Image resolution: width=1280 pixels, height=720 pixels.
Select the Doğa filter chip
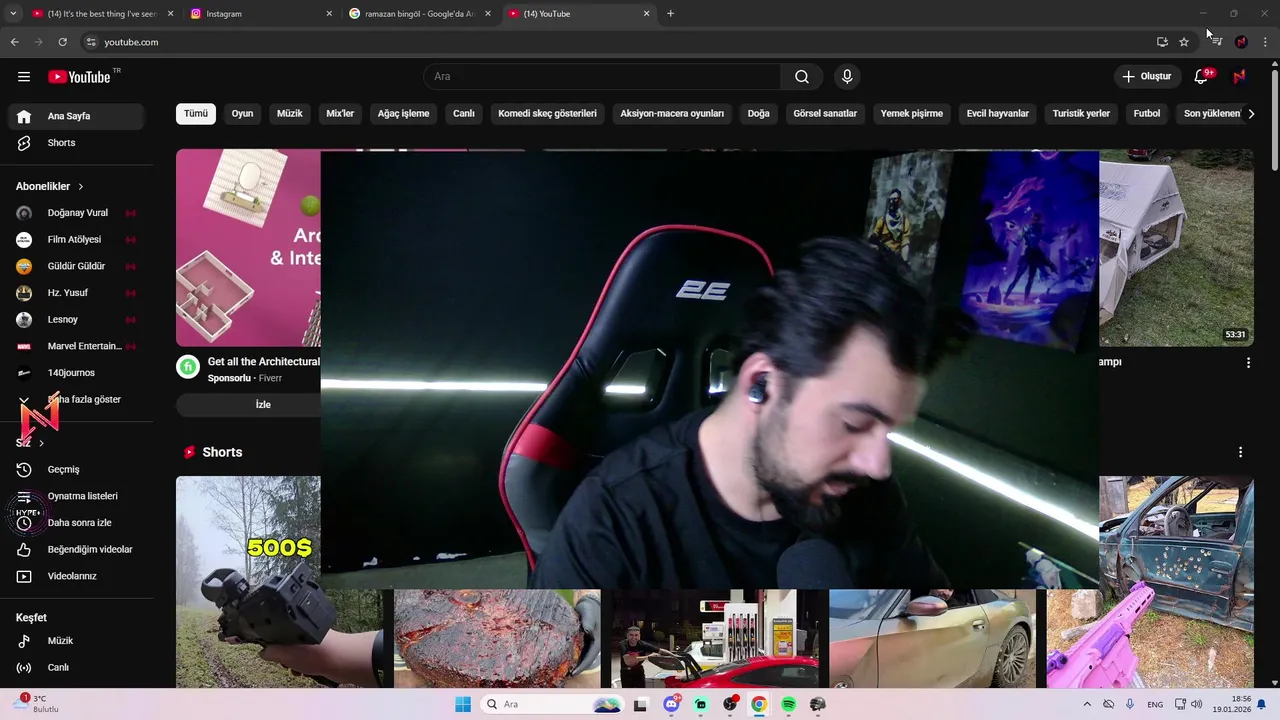click(759, 114)
